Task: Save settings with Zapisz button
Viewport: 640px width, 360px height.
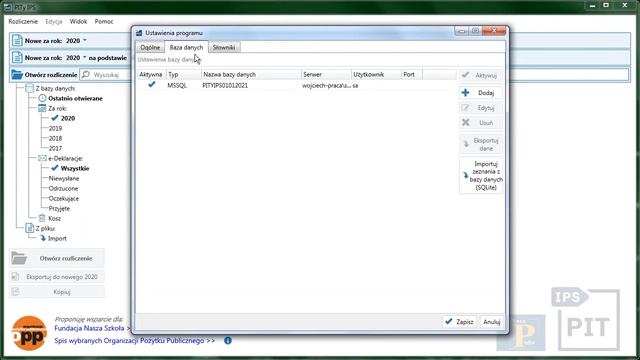Action: (x=459, y=322)
